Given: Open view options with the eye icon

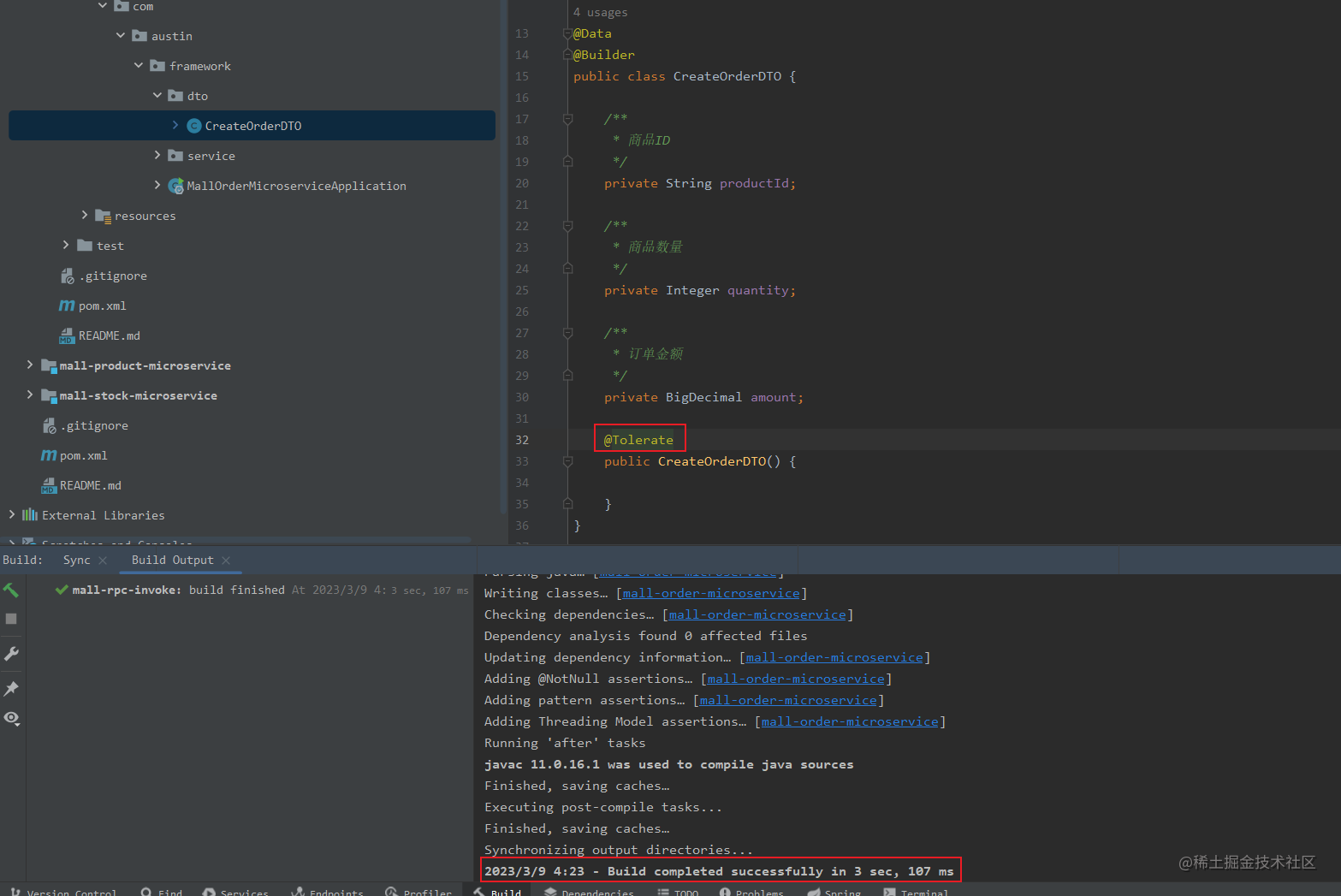Looking at the screenshot, I should pyautogui.click(x=11, y=718).
